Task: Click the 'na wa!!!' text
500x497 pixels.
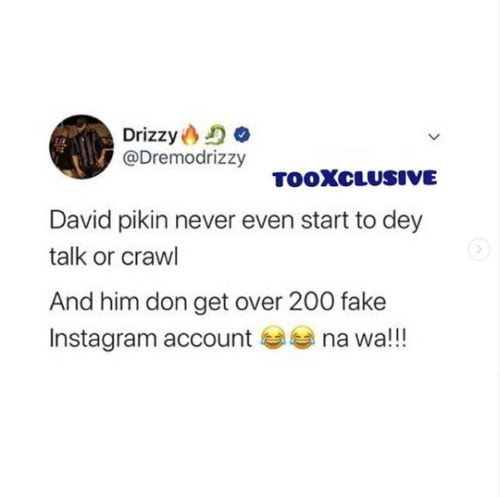Action: [x=364, y=339]
